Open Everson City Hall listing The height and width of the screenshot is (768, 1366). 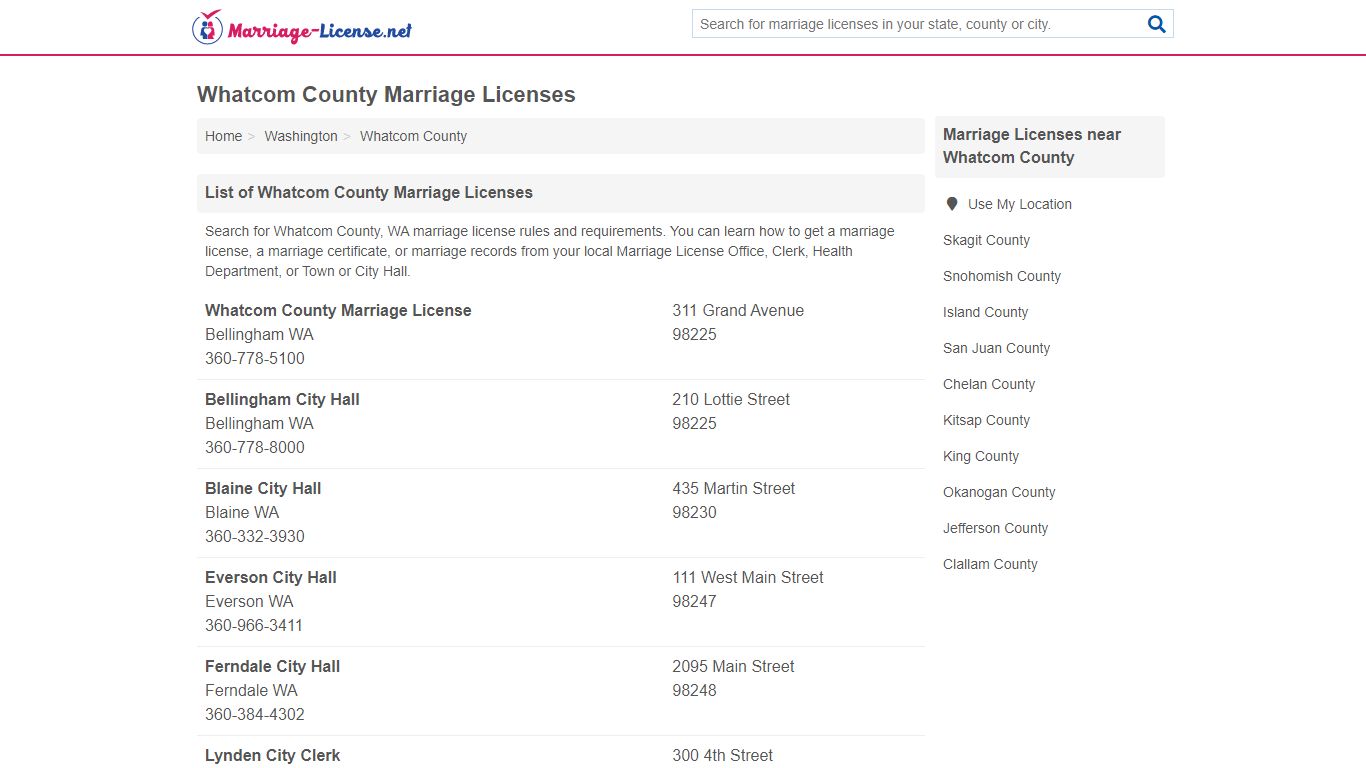pos(271,577)
